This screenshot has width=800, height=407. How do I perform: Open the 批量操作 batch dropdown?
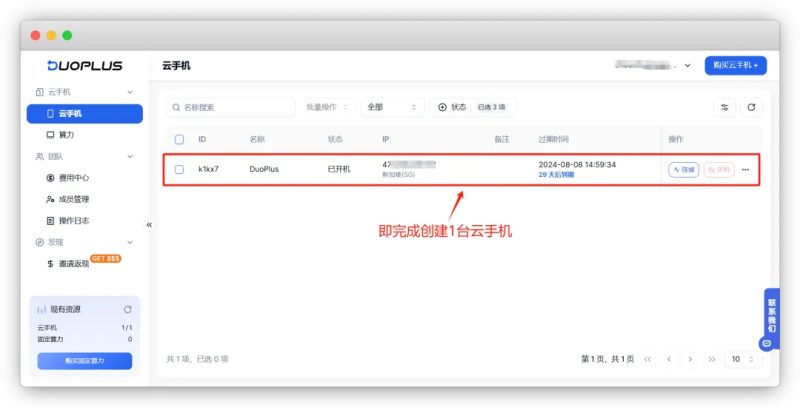[x=327, y=107]
